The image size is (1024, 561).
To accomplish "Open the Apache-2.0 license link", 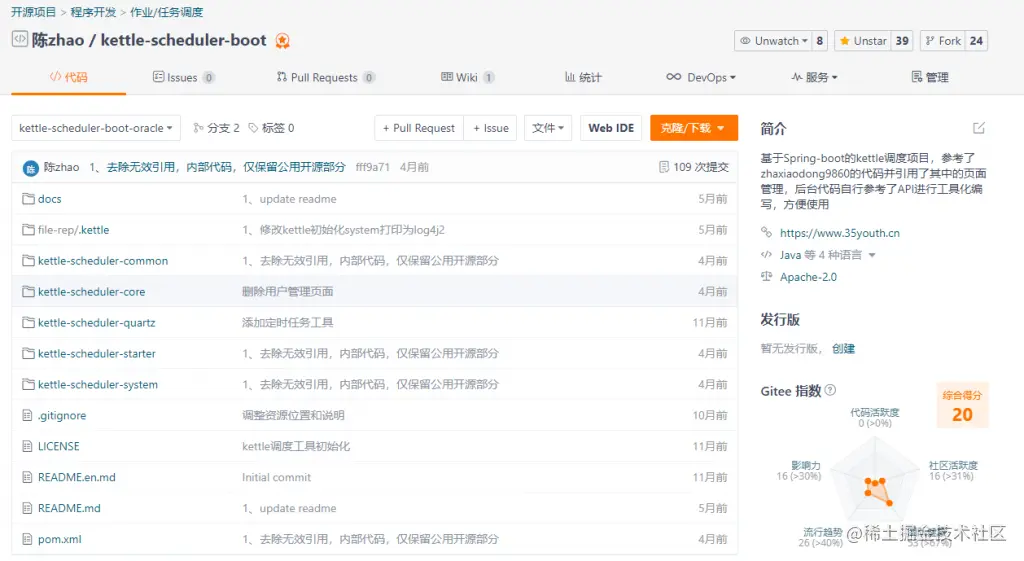I will [808, 277].
